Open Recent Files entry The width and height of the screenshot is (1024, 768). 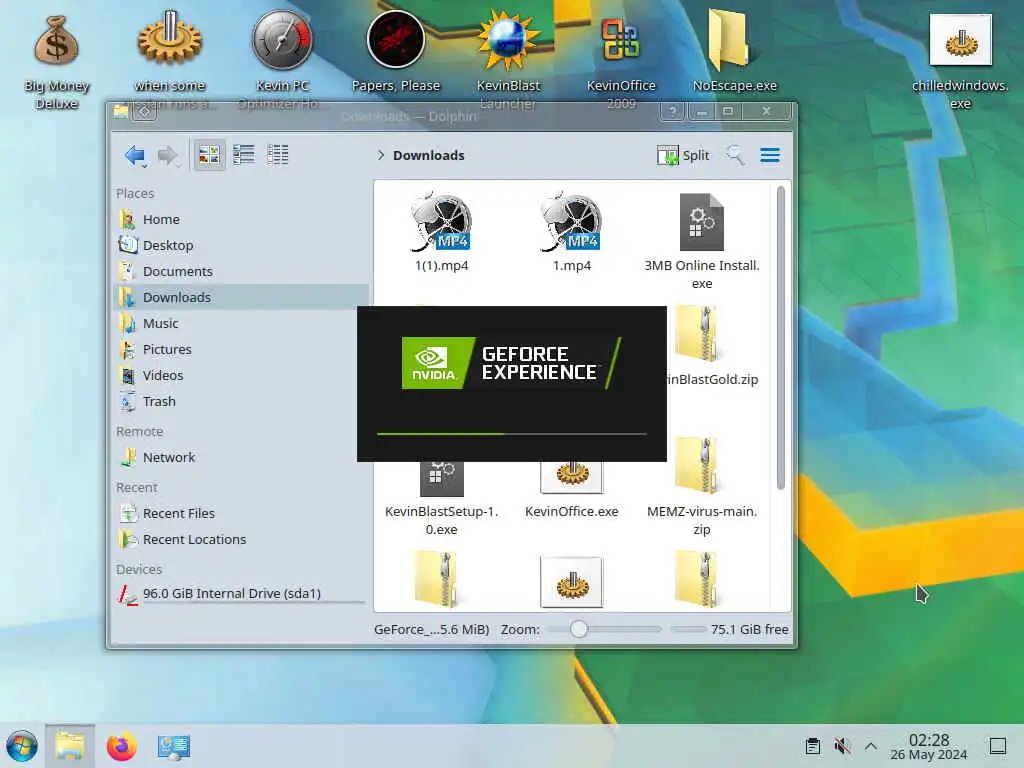tap(242, 514)
